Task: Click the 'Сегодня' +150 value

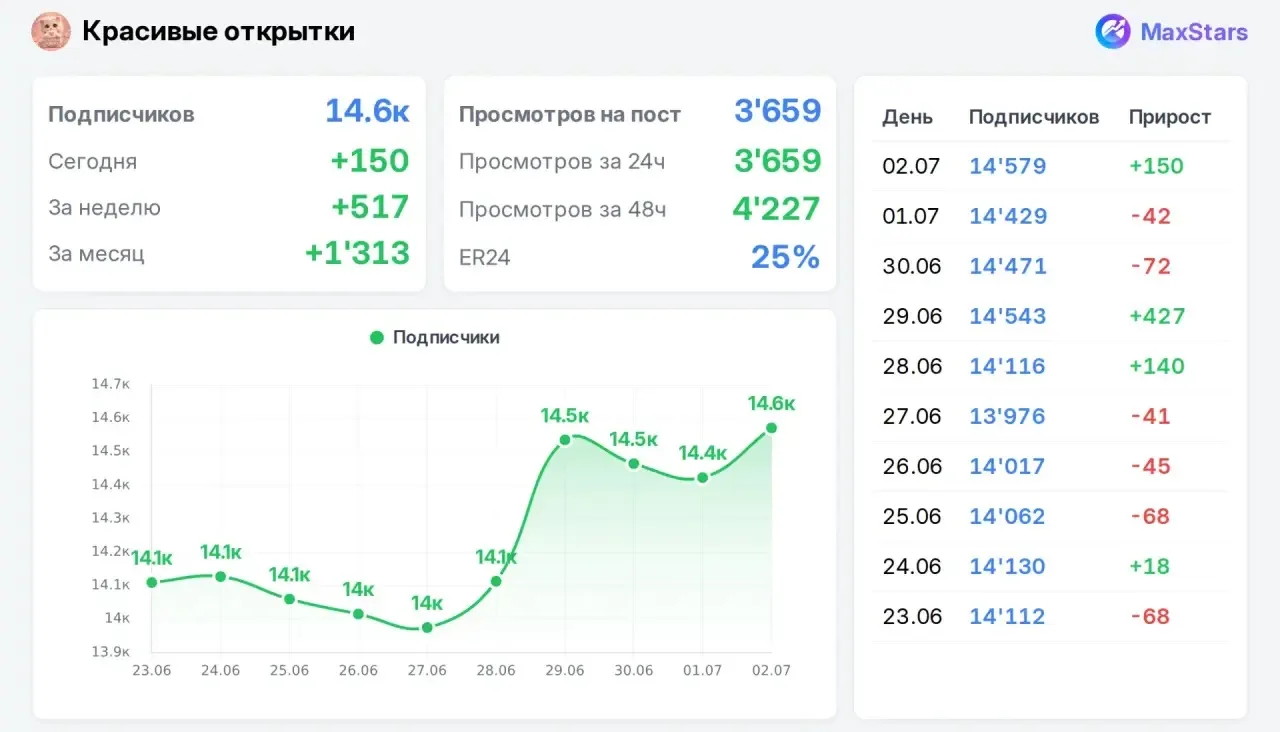Action: (x=370, y=160)
